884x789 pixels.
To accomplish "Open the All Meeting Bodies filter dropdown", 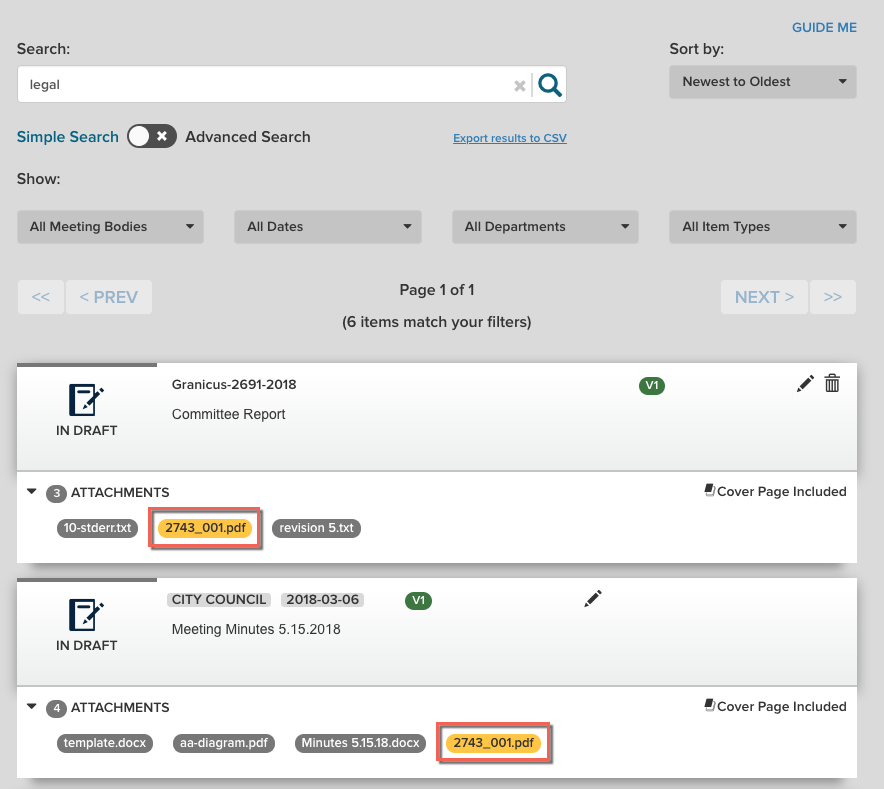I will coord(110,227).
